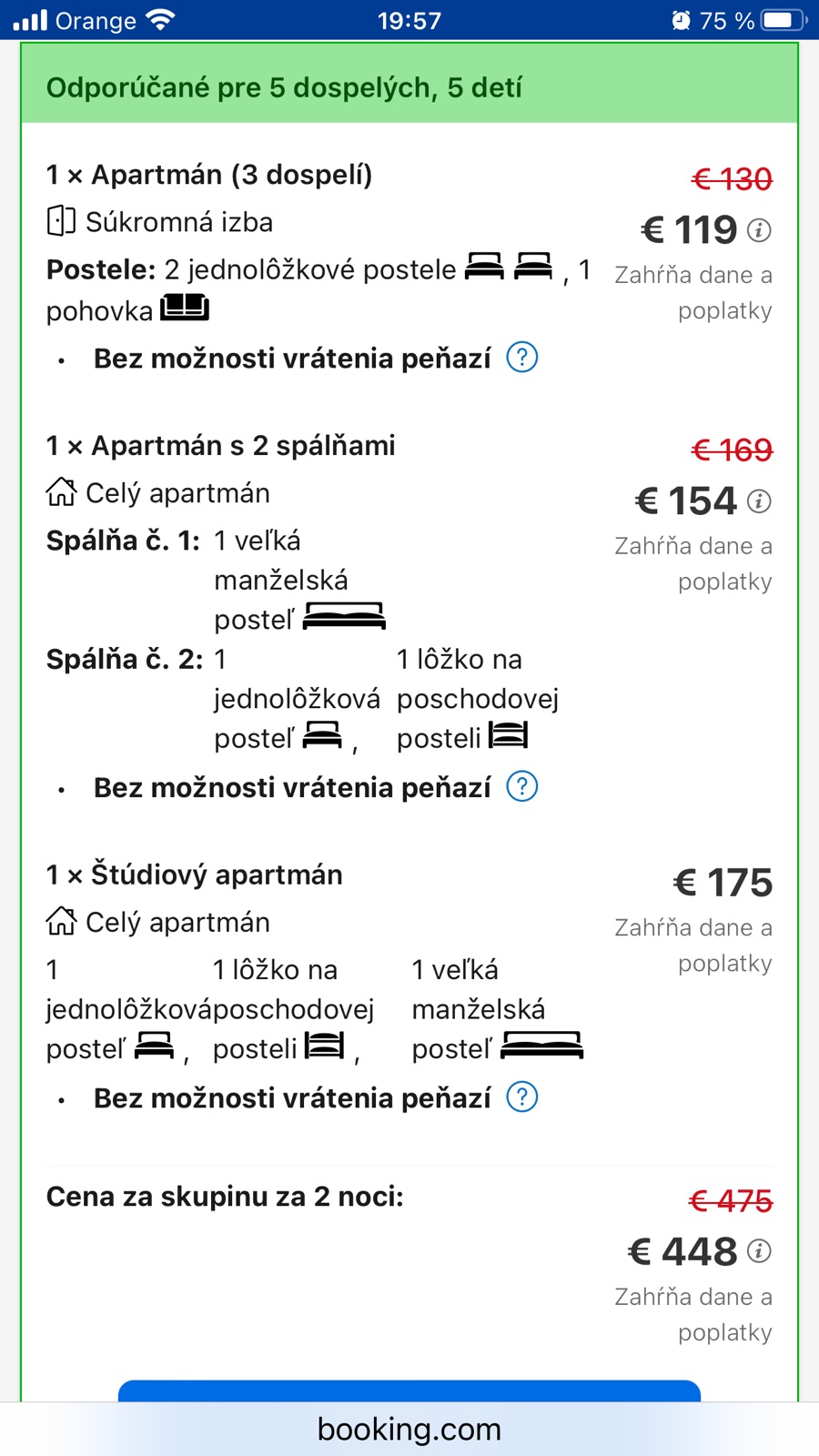Image resolution: width=819 pixels, height=1456 pixels.
Task: Open help icon under Štúdiový apartmán
Action: pyautogui.click(x=522, y=1097)
